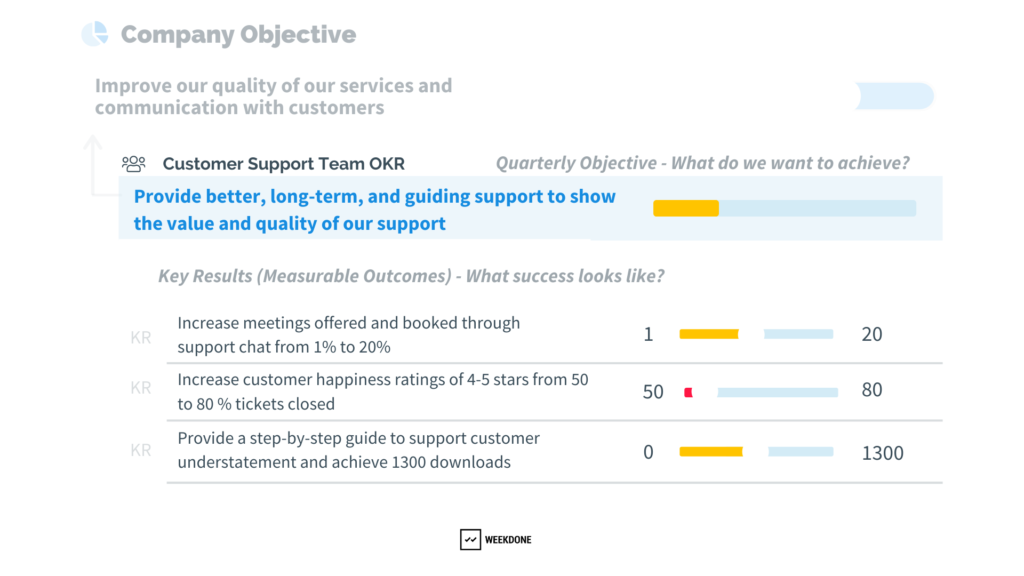The width and height of the screenshot is (1024, 576).
Task: Select the KR label for step-by-step guide result
Action: pos(141,449)
